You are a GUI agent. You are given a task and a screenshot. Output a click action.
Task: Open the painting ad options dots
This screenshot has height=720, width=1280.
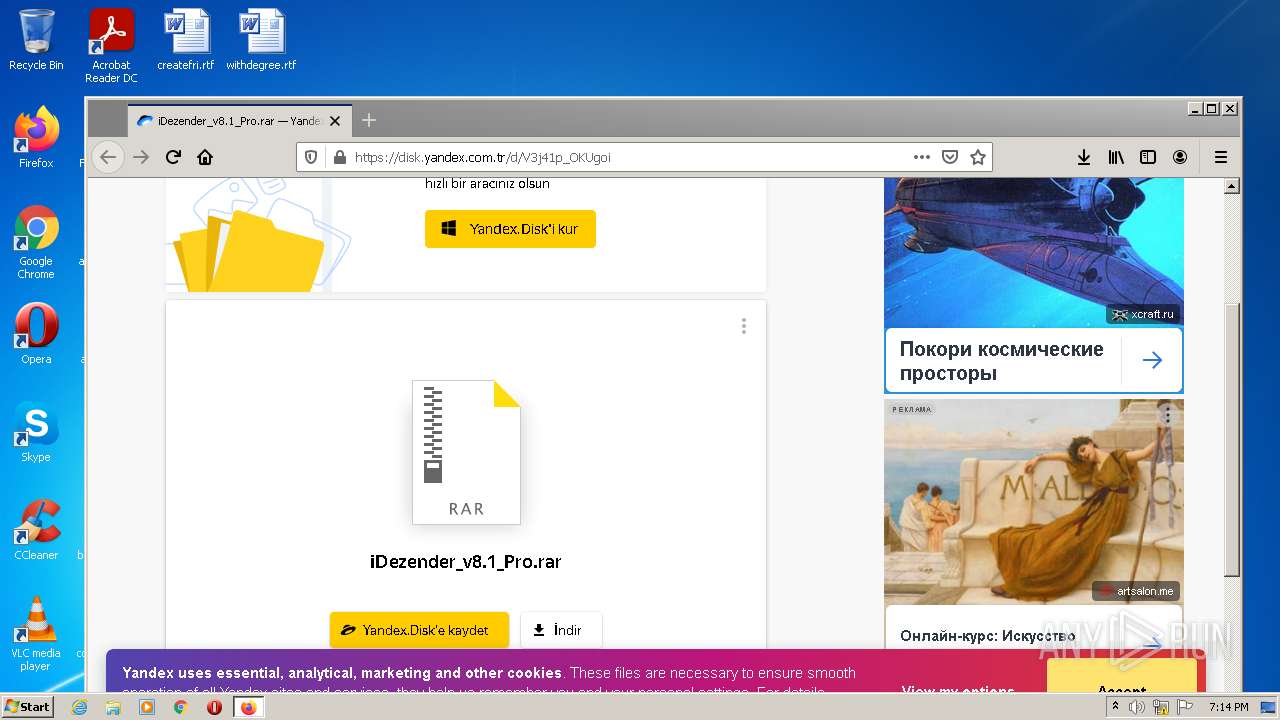[1166, 415]
